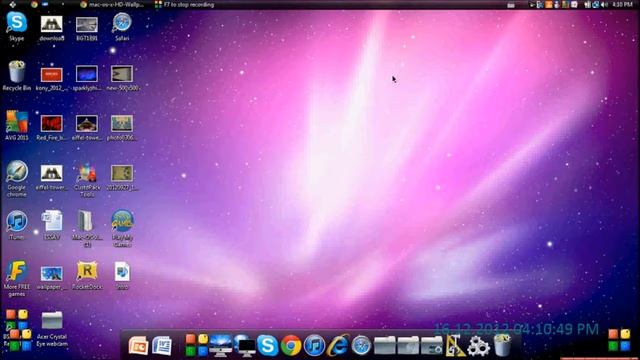Select the kony_2012 image file
This screenshot has width=640, height=360.
(52, 78)
